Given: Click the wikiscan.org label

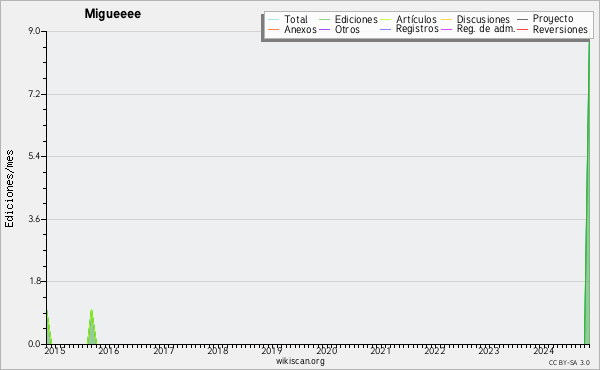Looking at the screenshot, I should coord(300,361).
